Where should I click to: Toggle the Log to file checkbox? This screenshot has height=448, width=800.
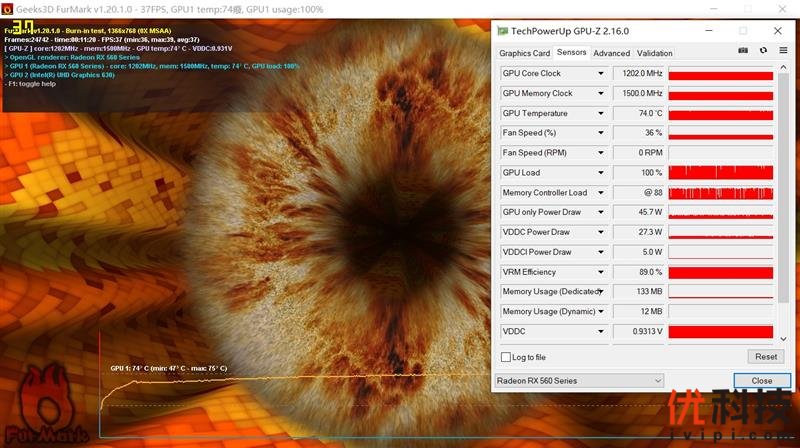click(506, 357)
